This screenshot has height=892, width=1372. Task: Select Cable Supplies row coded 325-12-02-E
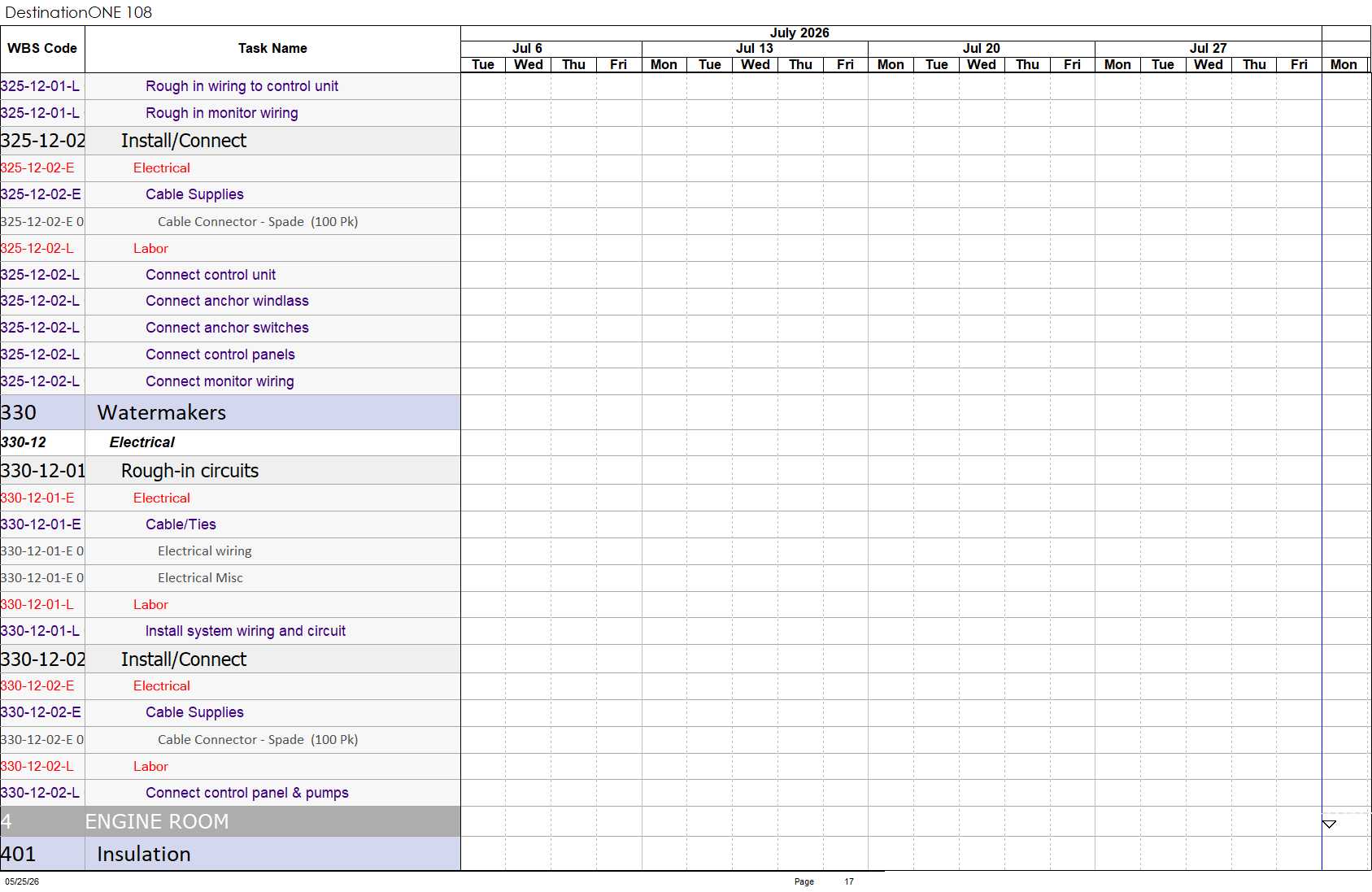[230, 194]
